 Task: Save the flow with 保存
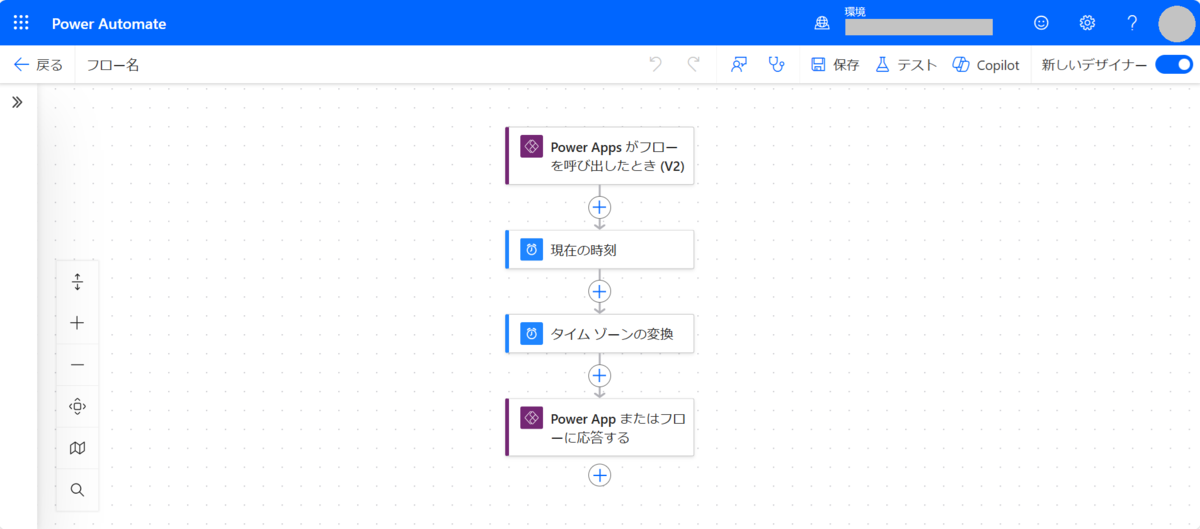point(835,65)
